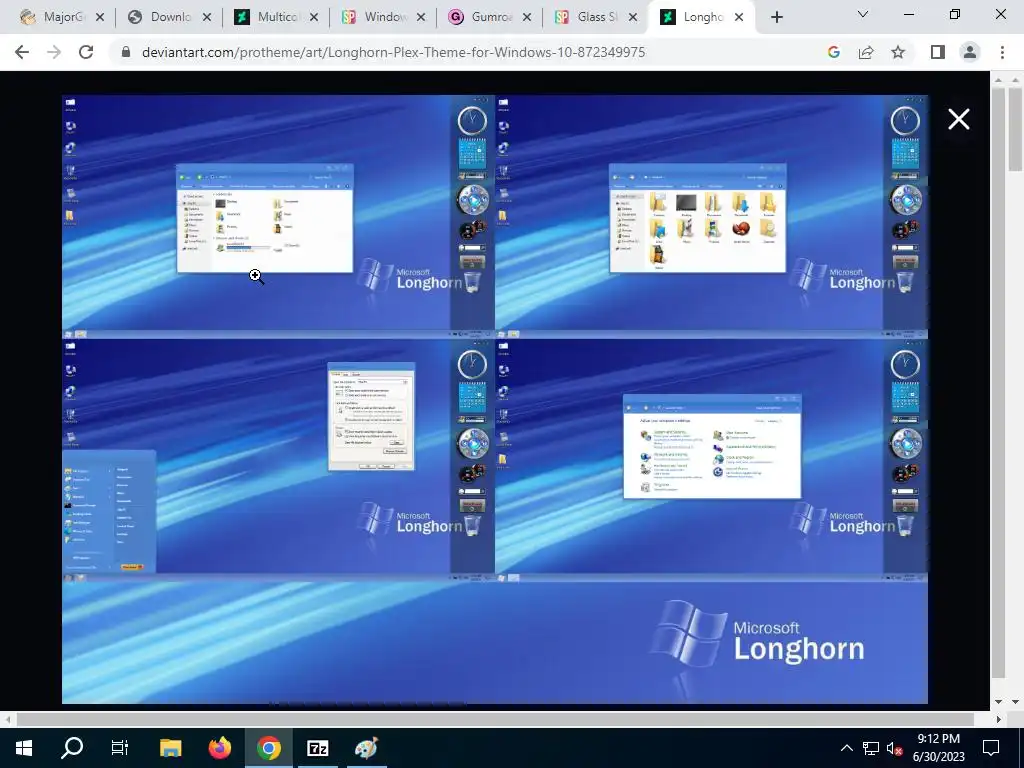The image size is (1024, 768).
Task: Open the browser side panel
Action: coord(938,52)
